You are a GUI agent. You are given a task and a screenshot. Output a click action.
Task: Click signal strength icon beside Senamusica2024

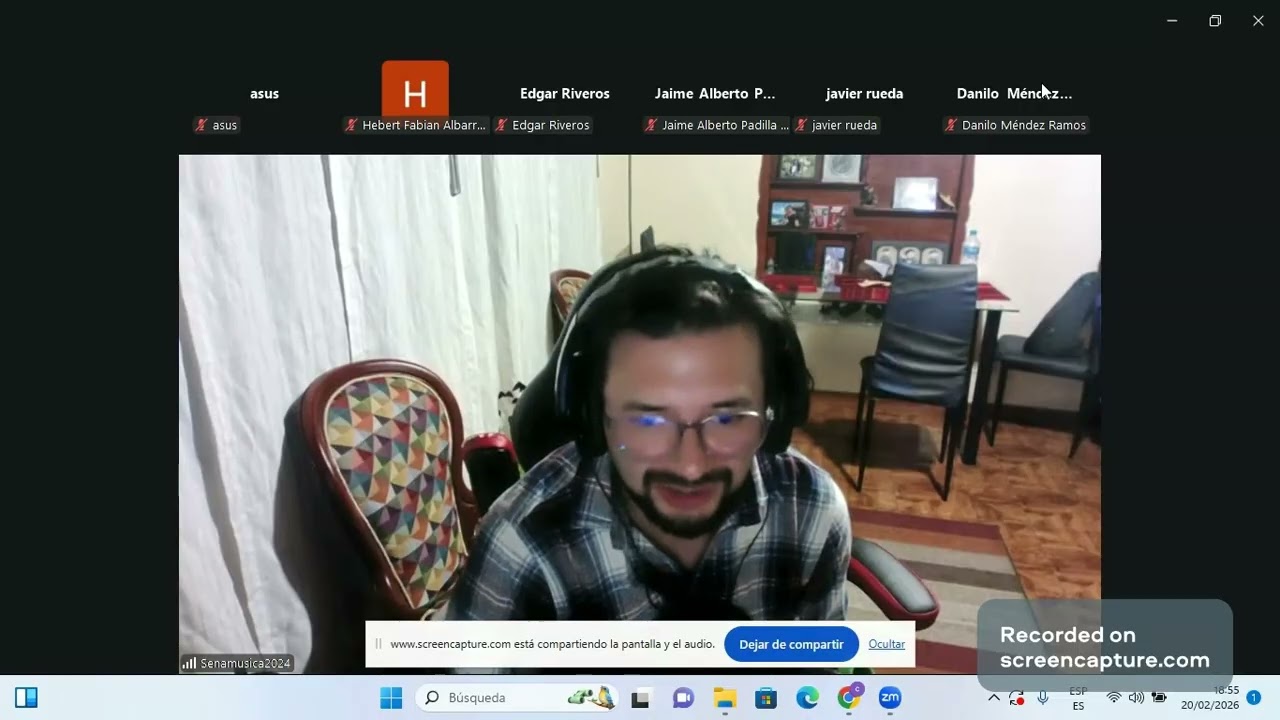189,663
